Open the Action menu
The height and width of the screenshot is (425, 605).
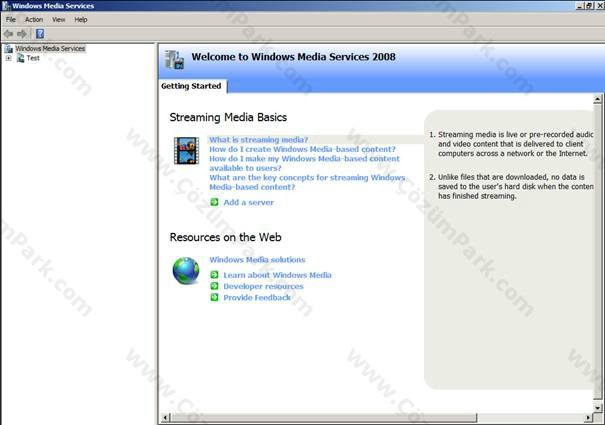coord(34,19)
